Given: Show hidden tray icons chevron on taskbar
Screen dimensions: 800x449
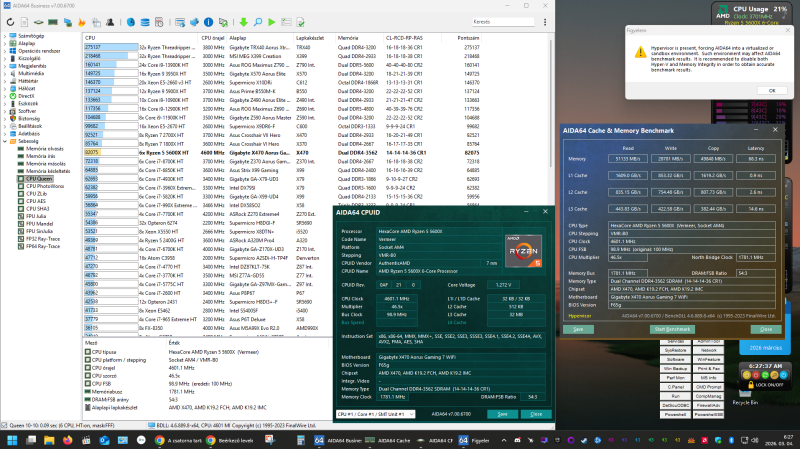Looking at the screenshot, I should [x=504, y=440].
